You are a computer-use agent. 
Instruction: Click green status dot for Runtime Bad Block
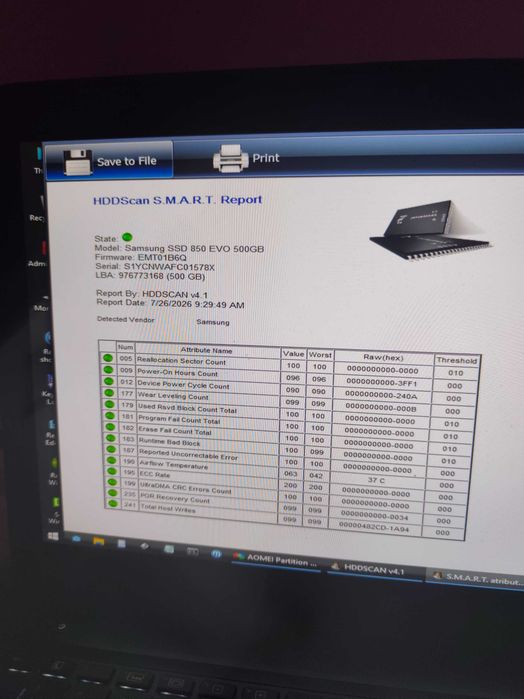click(x=110, y=438)
